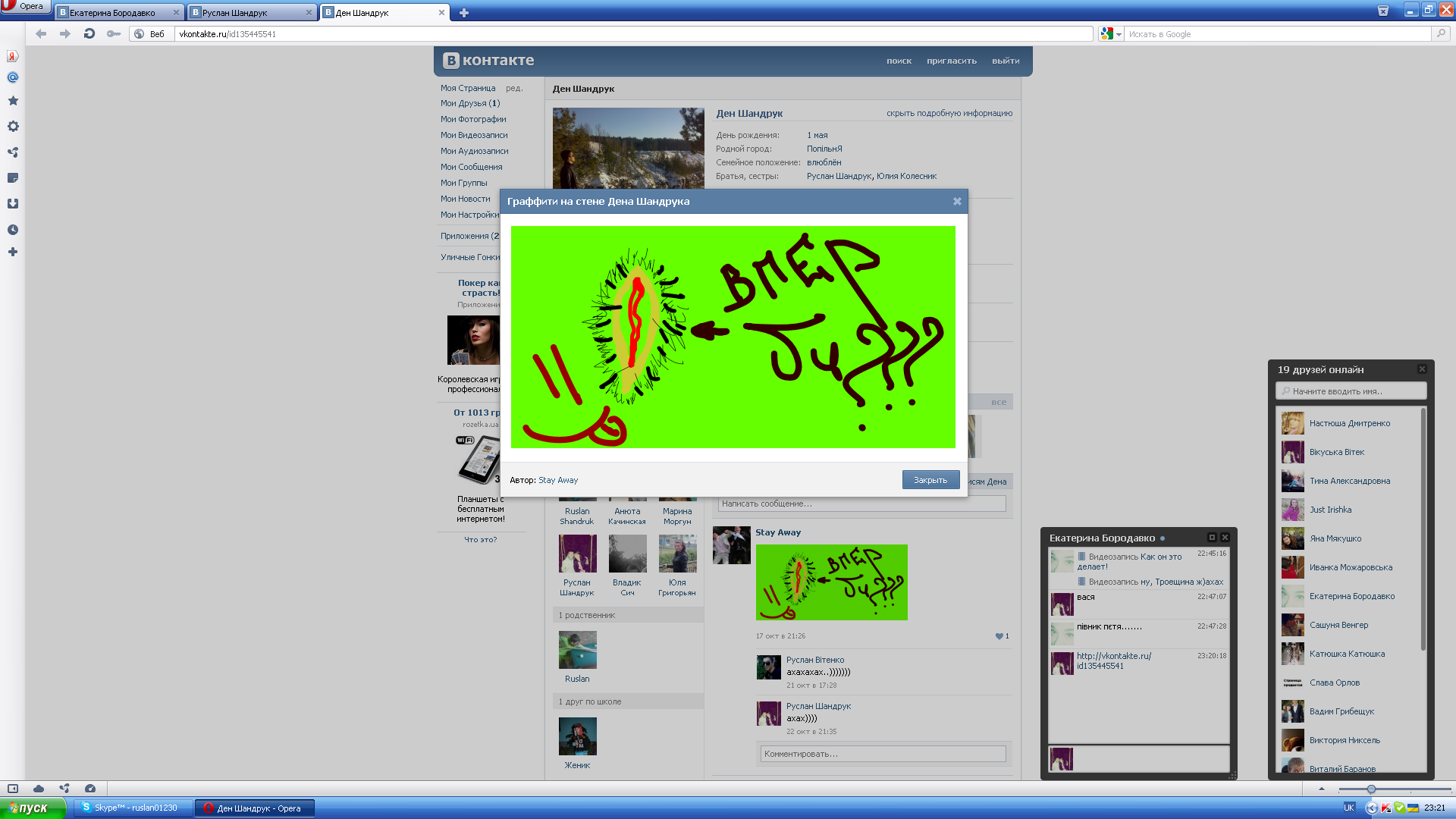Click the Закрыть button in popup
The image size is (1456, 819).
[930, 480]
